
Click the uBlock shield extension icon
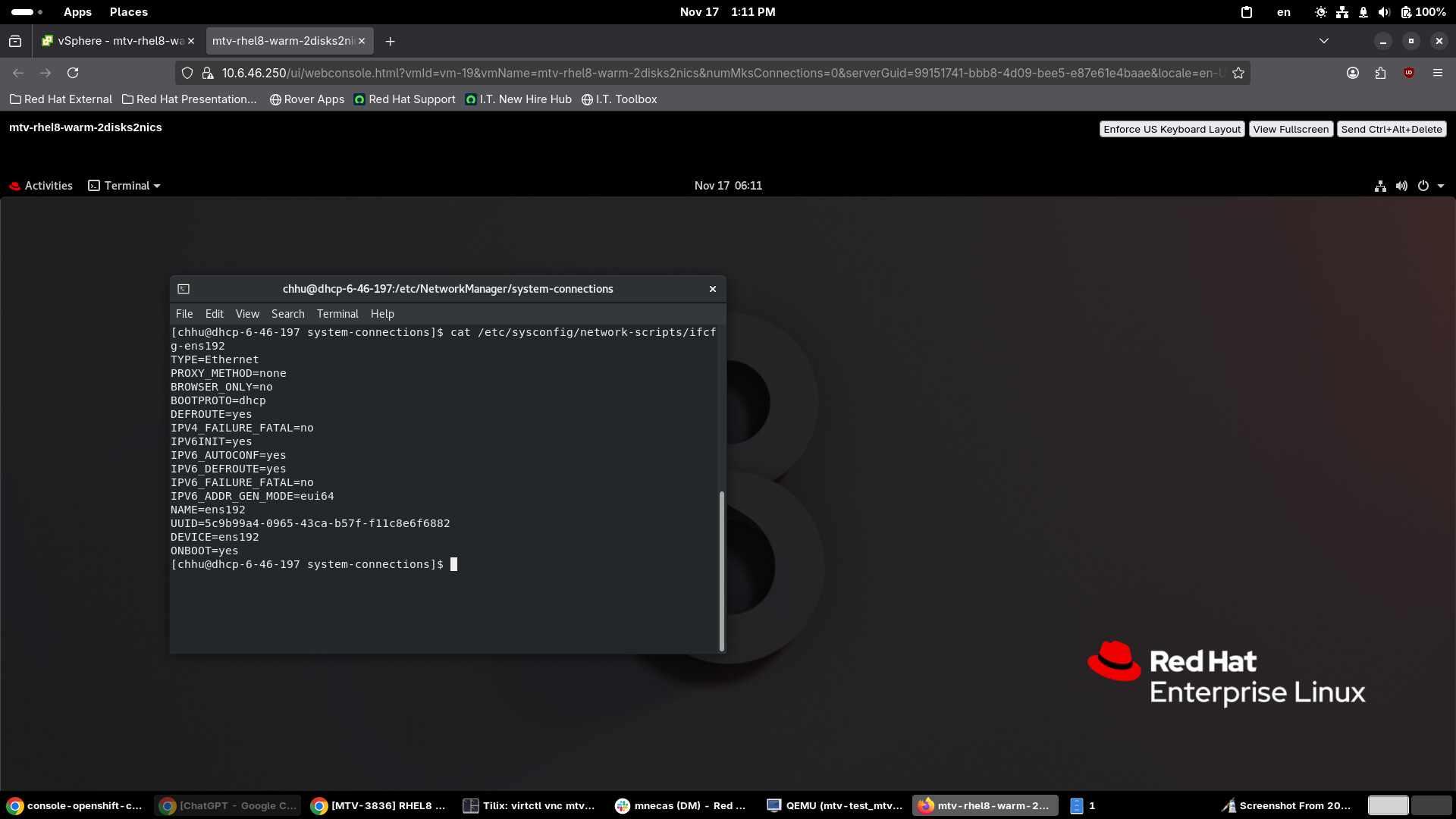coord(1409,73)
